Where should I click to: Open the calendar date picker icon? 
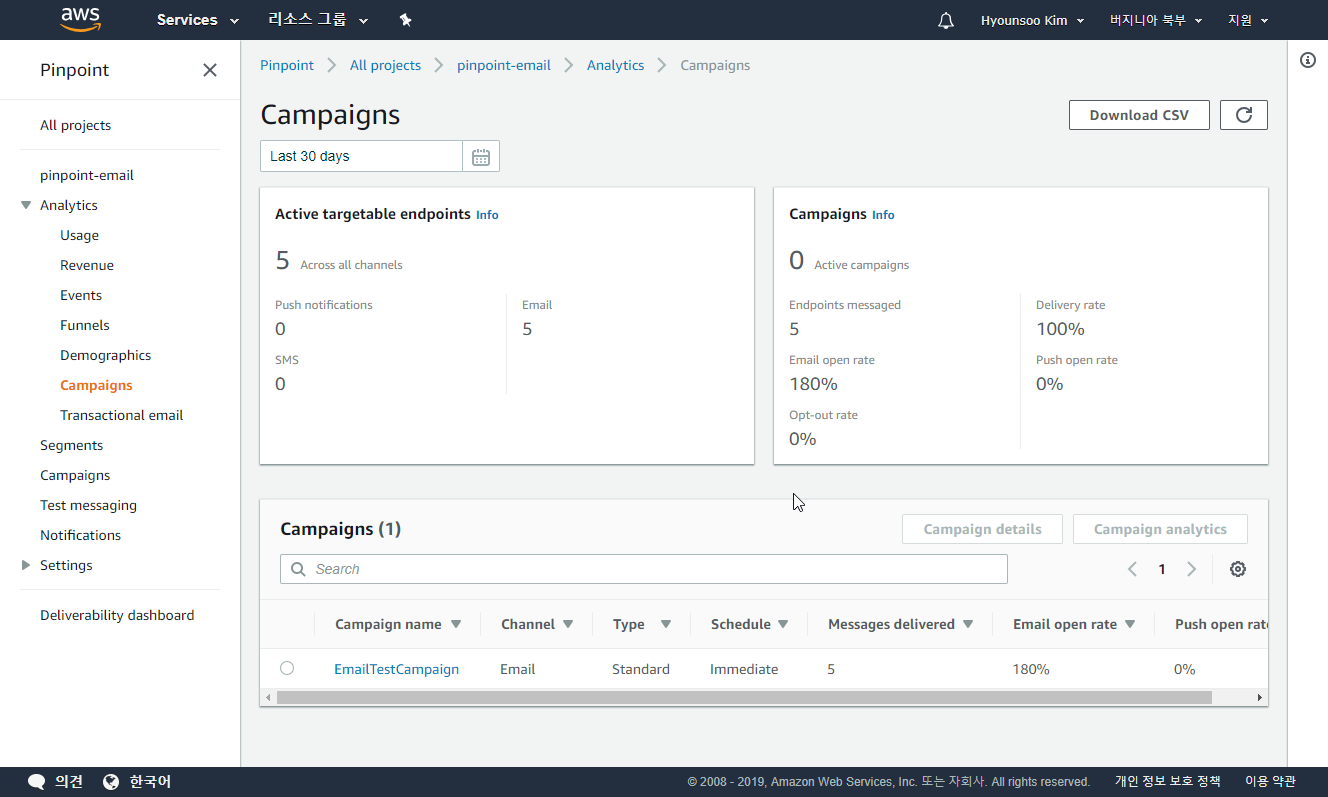click(x=481, y=156)
